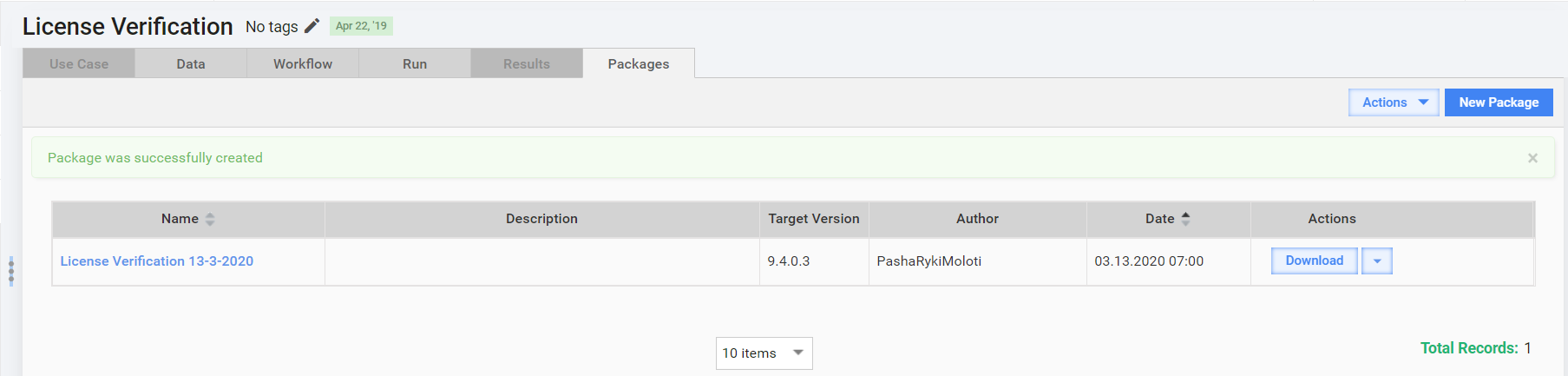The height and width of the screenshot is (376, 1568).
Task: Dismiss the success message with X
Action: (1532, 158)
